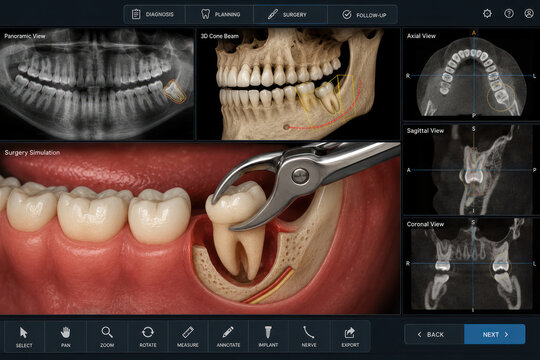Open the Axial View CT slice
Viewport: 540px width, 360px height.
click(471, 74)
